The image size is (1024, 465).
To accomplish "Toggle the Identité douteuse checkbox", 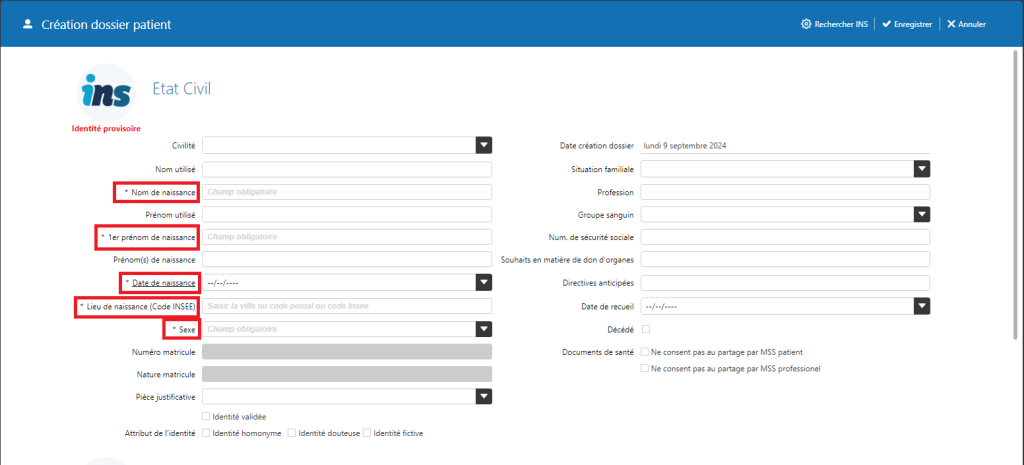I will coord(291,433).
